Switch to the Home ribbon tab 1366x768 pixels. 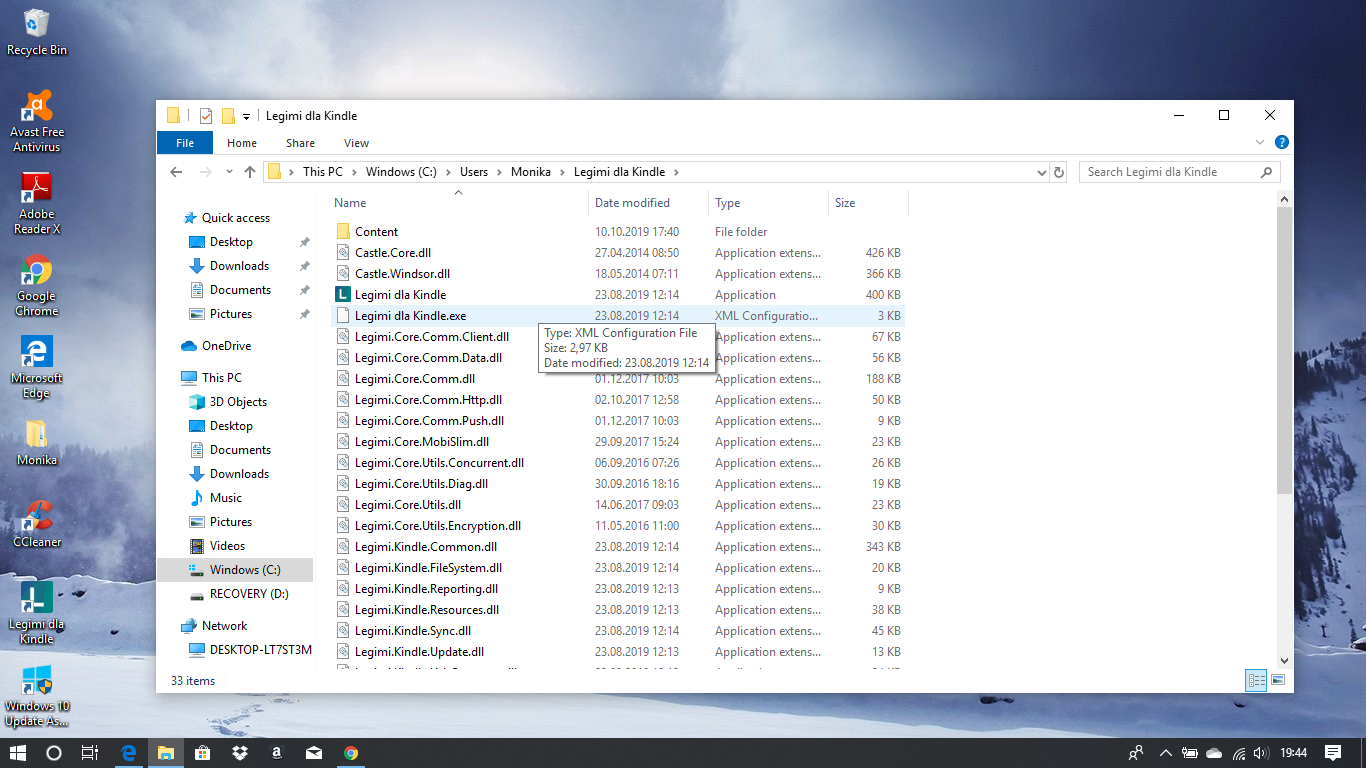pos(242,143)
